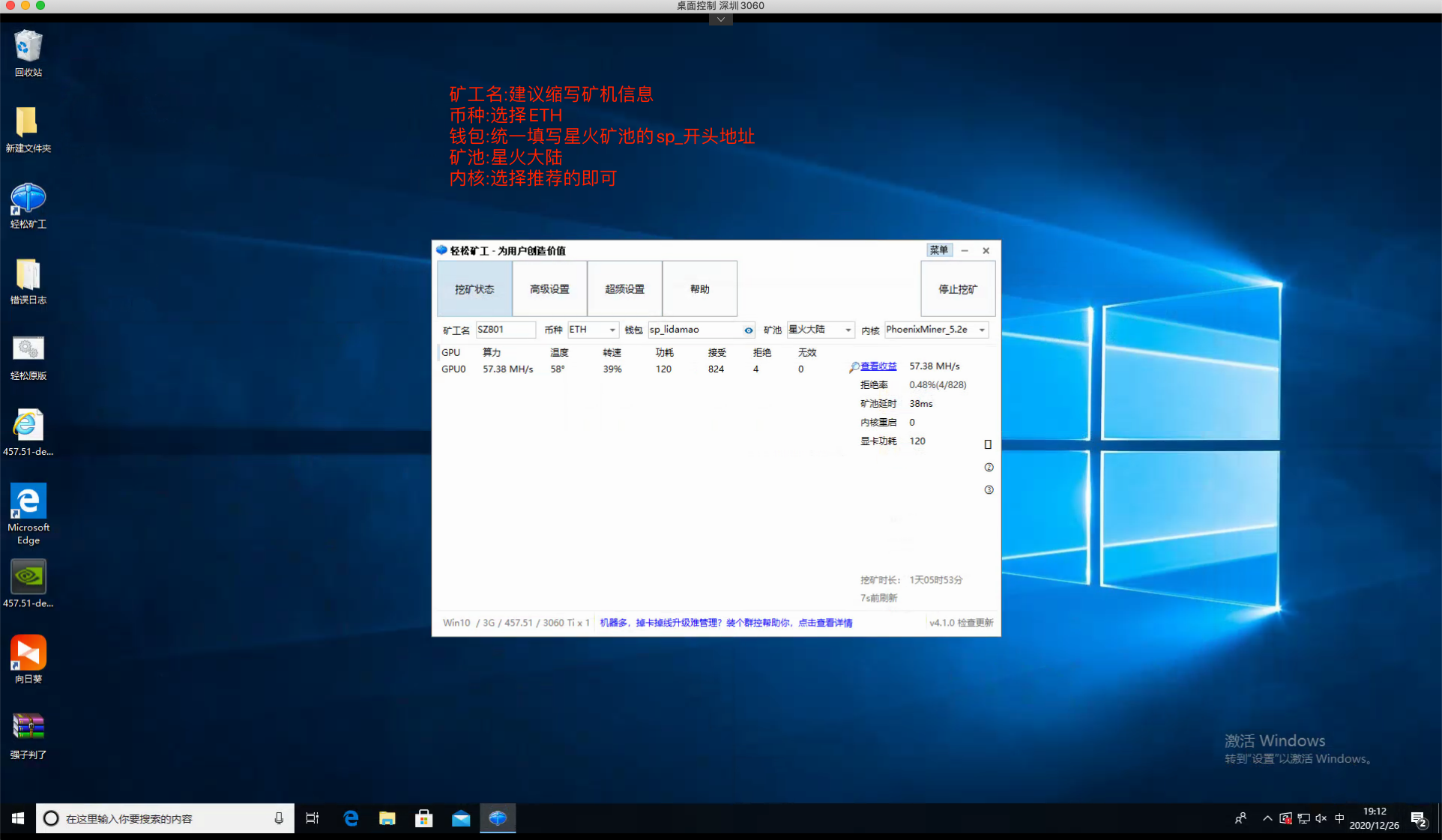Open the network tray icon
1442x840 pixels.
(1303, 818)
